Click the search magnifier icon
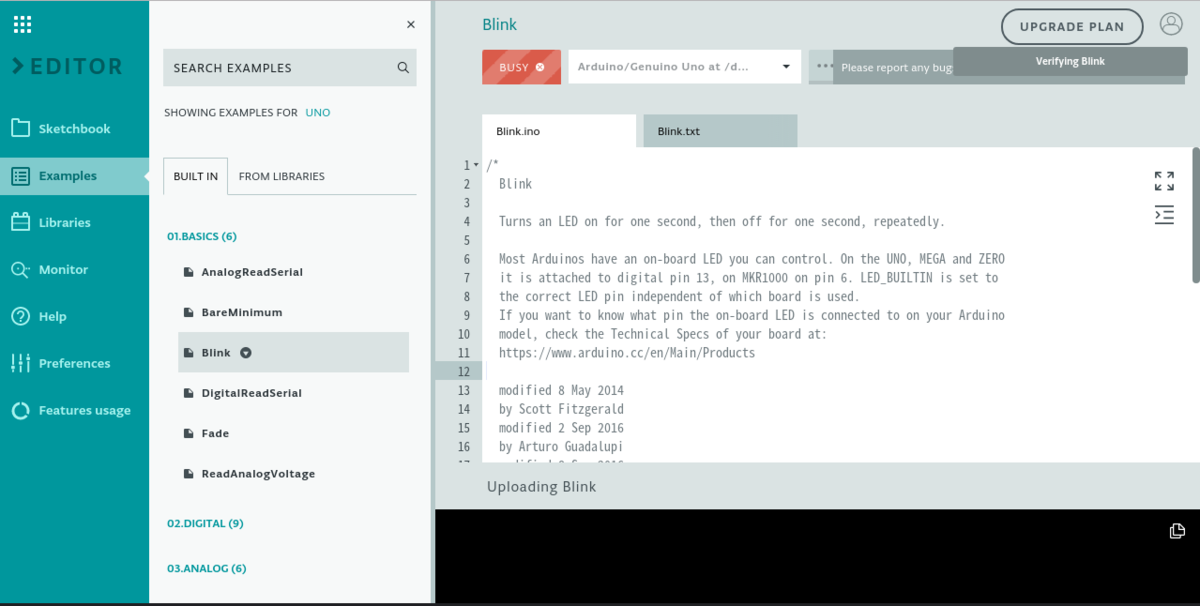The height and width of the screenshot is (606, 1200). point(403,68)
